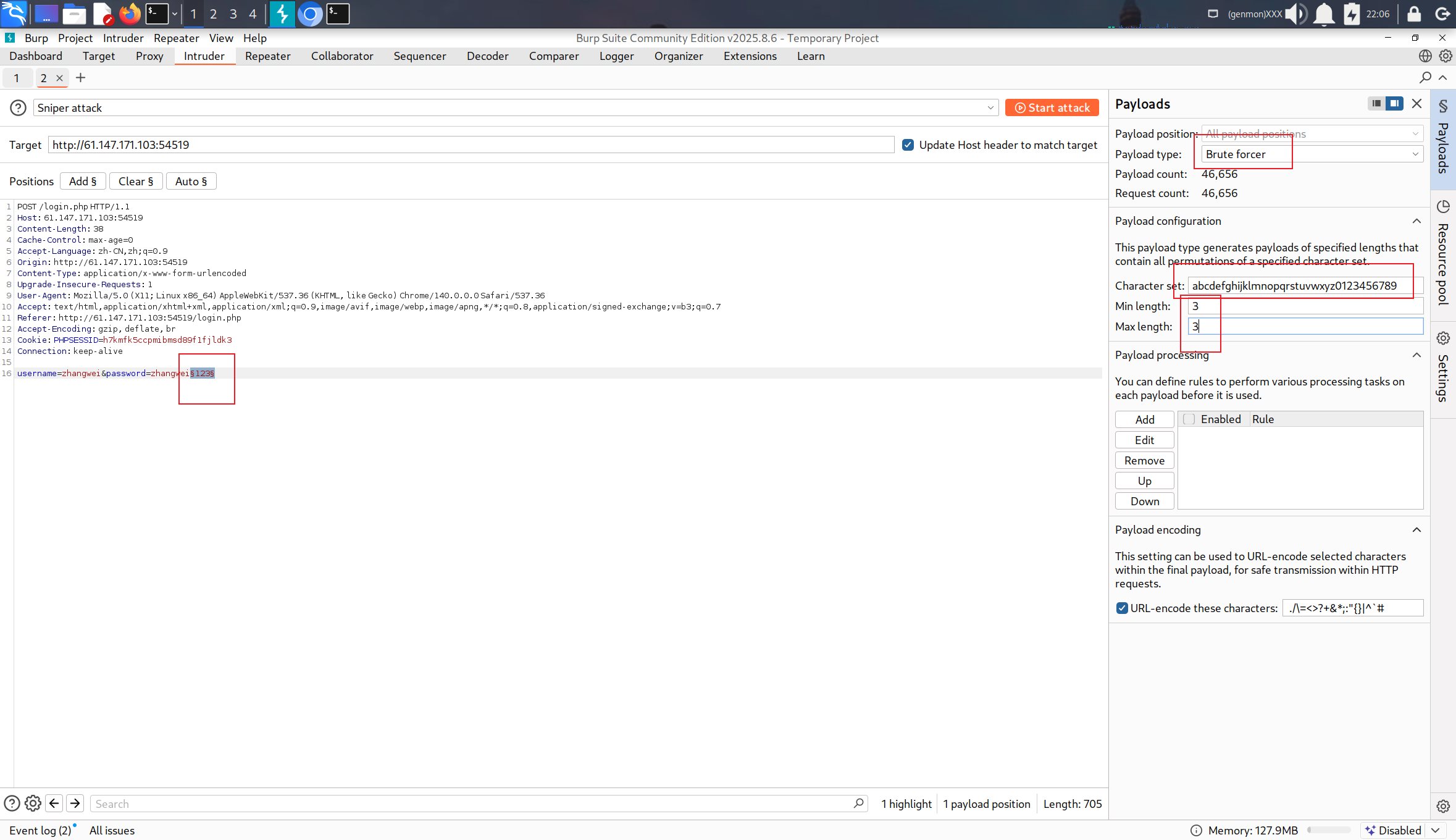Disable URL-encode these characters checkbox

tap(1122, 608)
